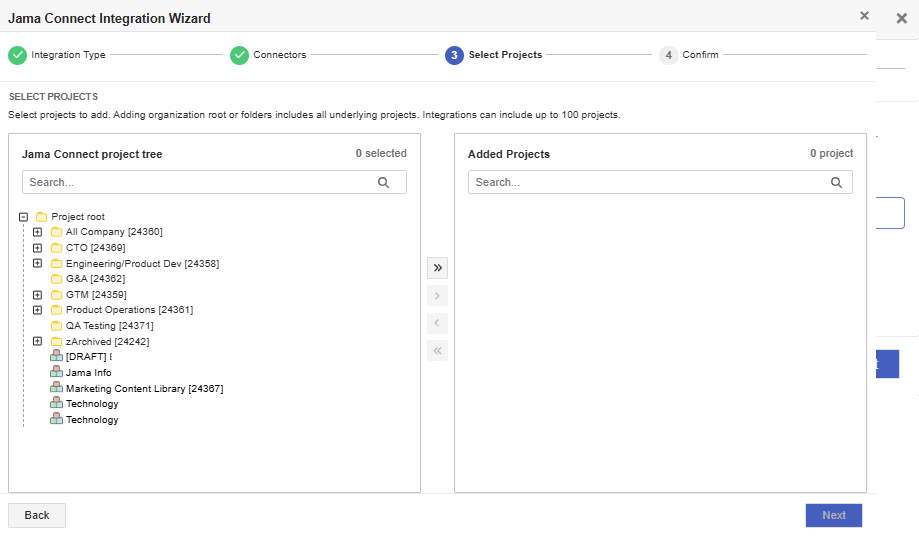Click the Jama Info project icon
The width and height of the screenshot is (919, 542).
click(56, 371)
